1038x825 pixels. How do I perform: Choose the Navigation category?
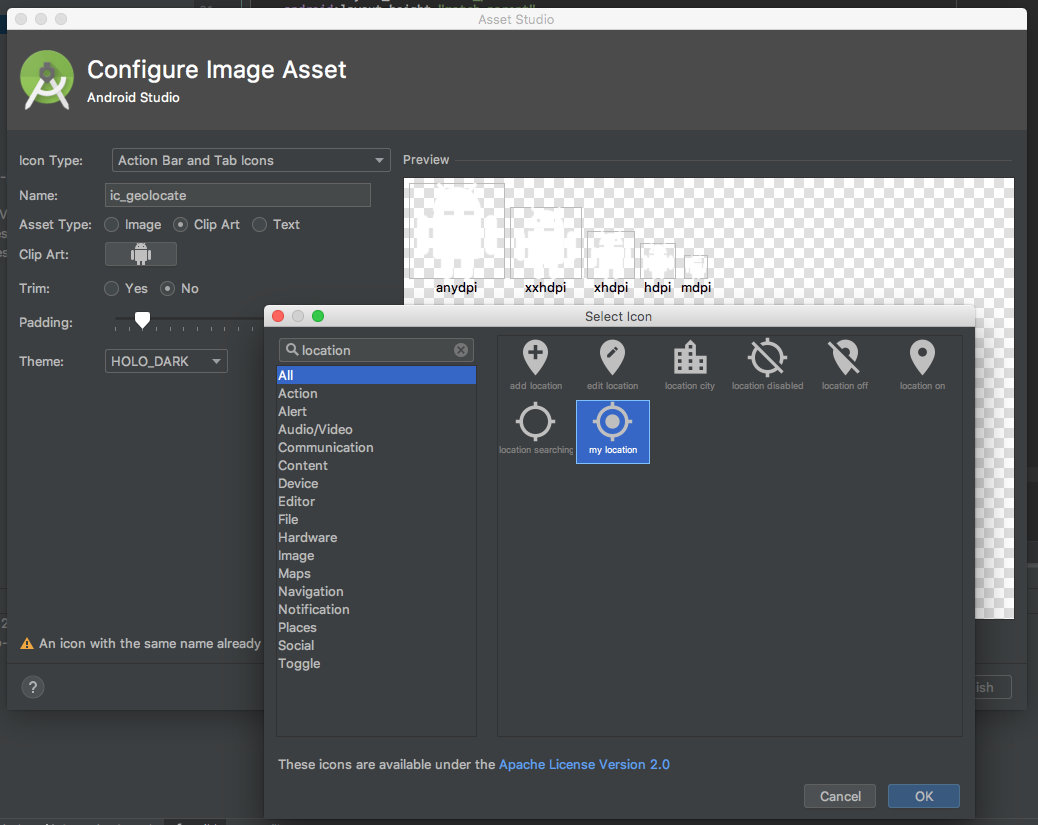[310, 592]
